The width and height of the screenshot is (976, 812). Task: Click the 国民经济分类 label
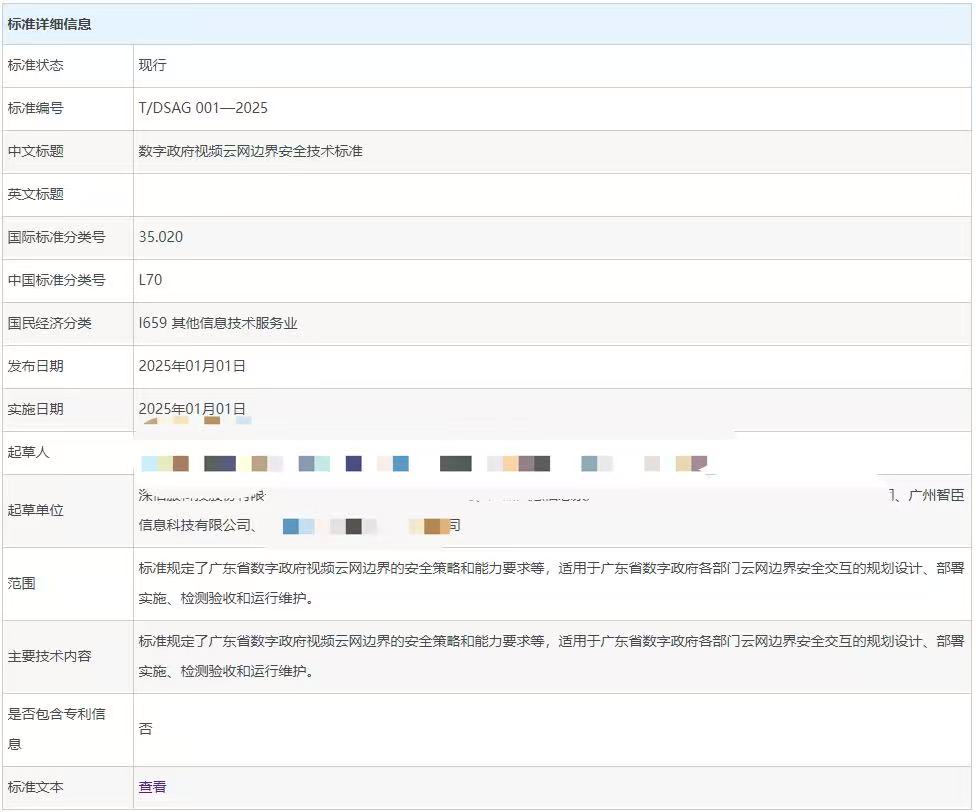tap(49, 324)
